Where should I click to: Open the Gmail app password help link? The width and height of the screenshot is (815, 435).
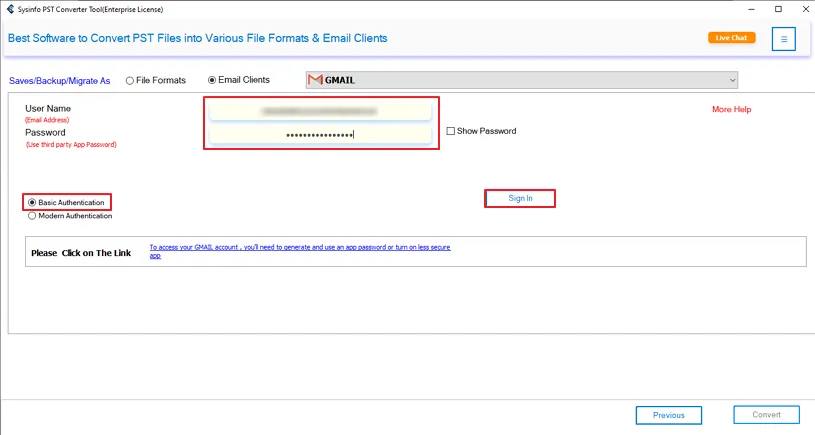(300, 251)
